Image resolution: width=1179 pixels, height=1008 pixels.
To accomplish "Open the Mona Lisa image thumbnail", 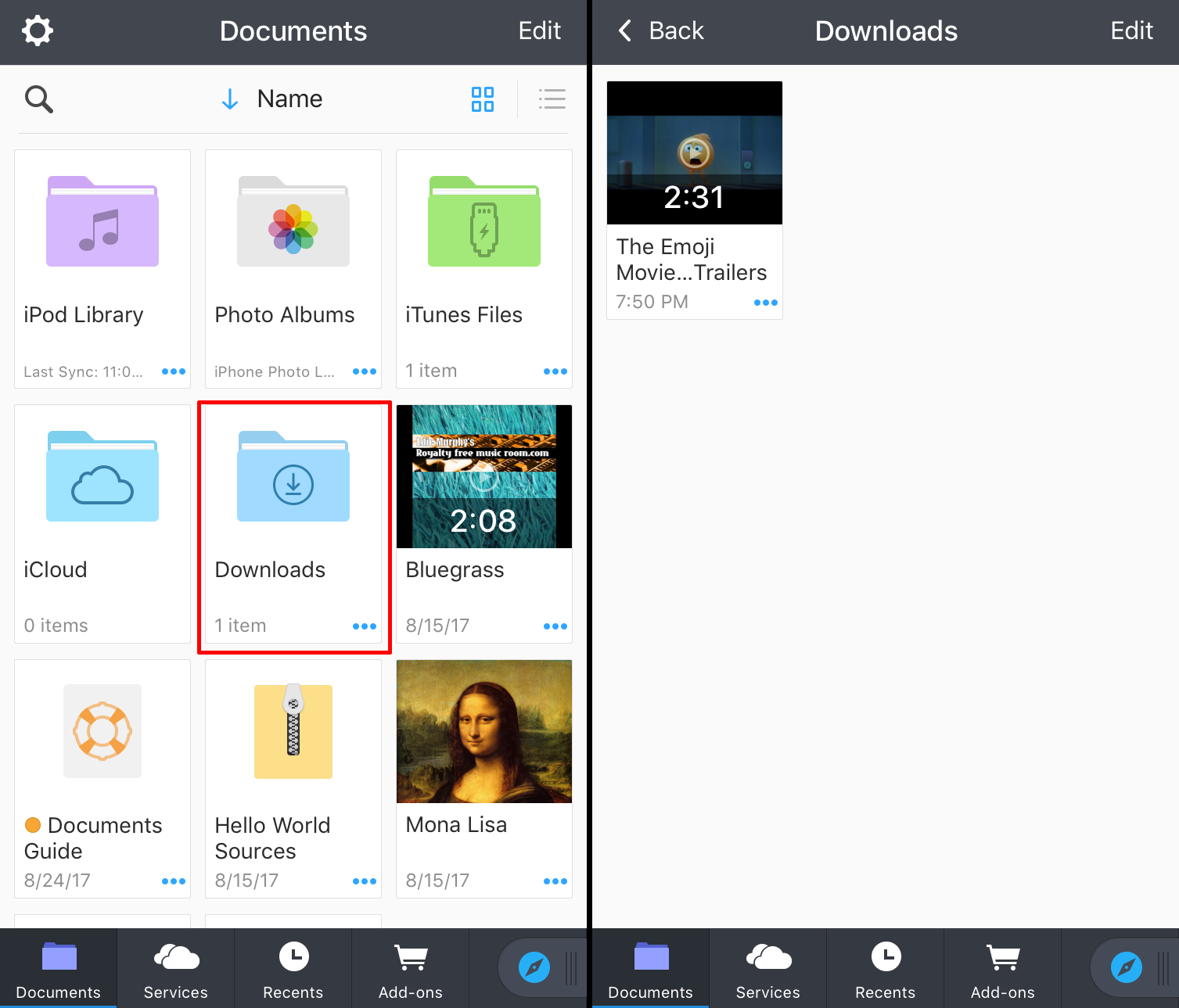I will click(x=484, y=731).
